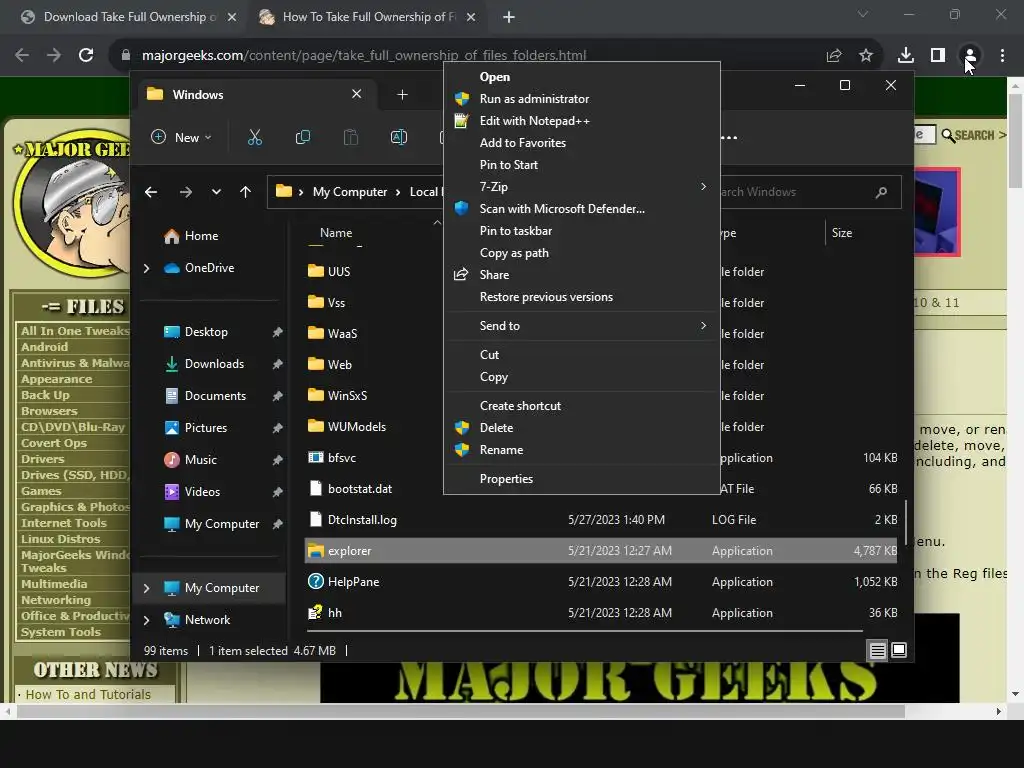
Task: Choose Copy as path
Action: coord(581,253)
